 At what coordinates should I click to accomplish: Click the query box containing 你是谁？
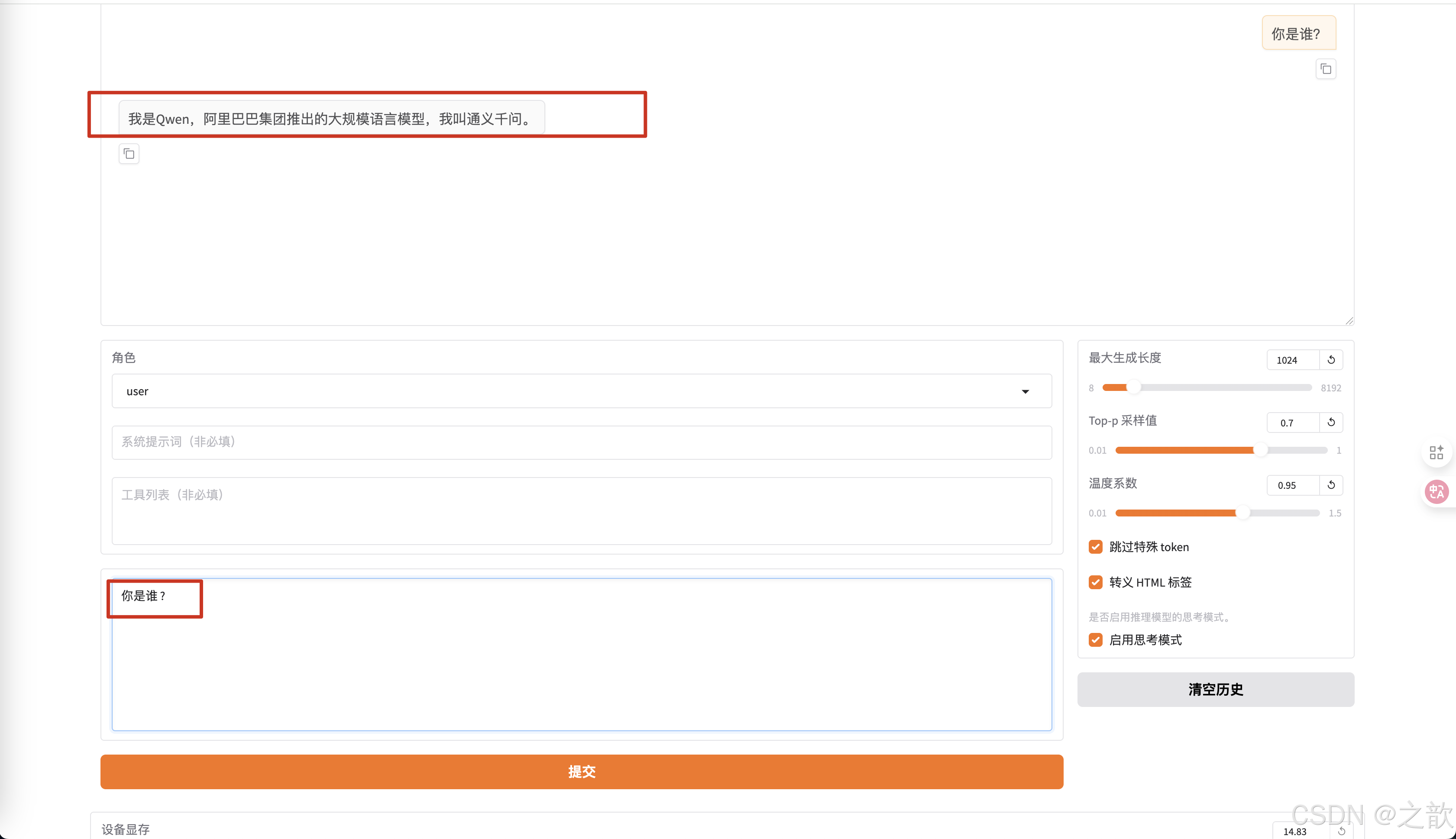[x=582, y=655]
